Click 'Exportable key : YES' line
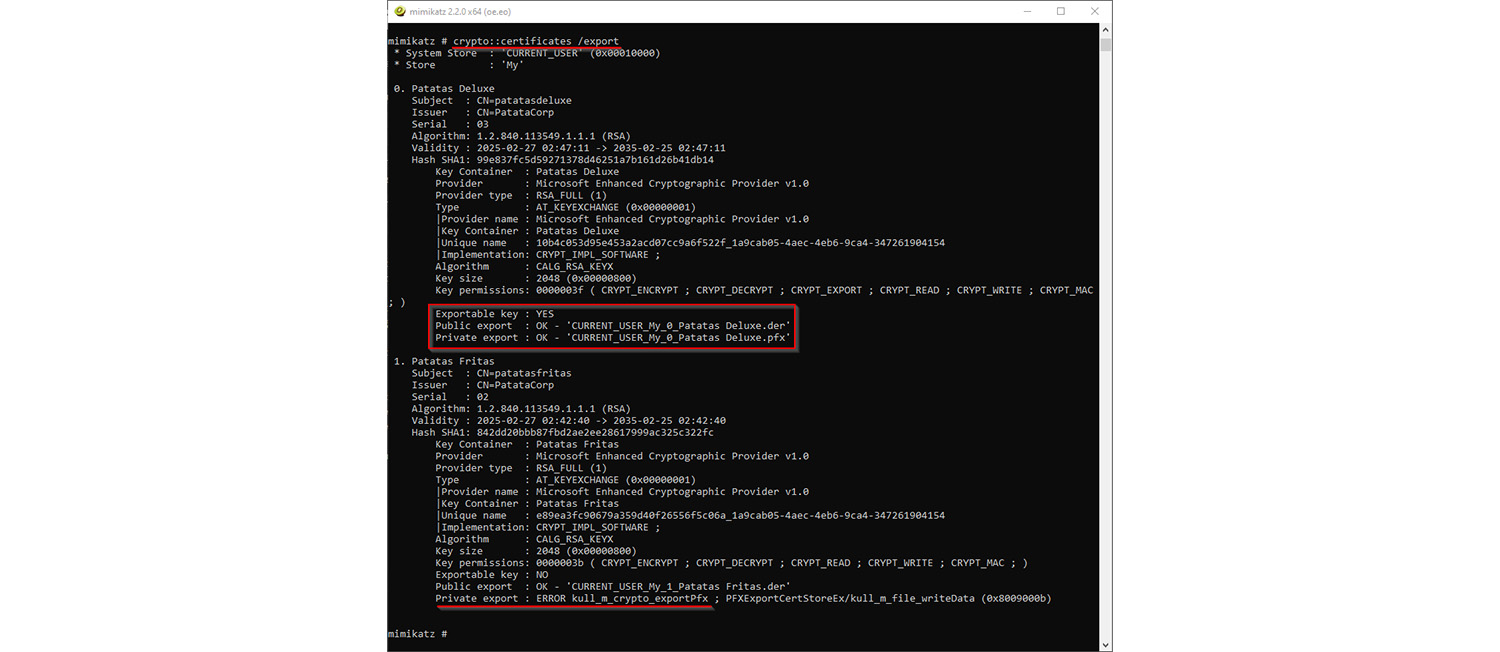 coord(494,314)
